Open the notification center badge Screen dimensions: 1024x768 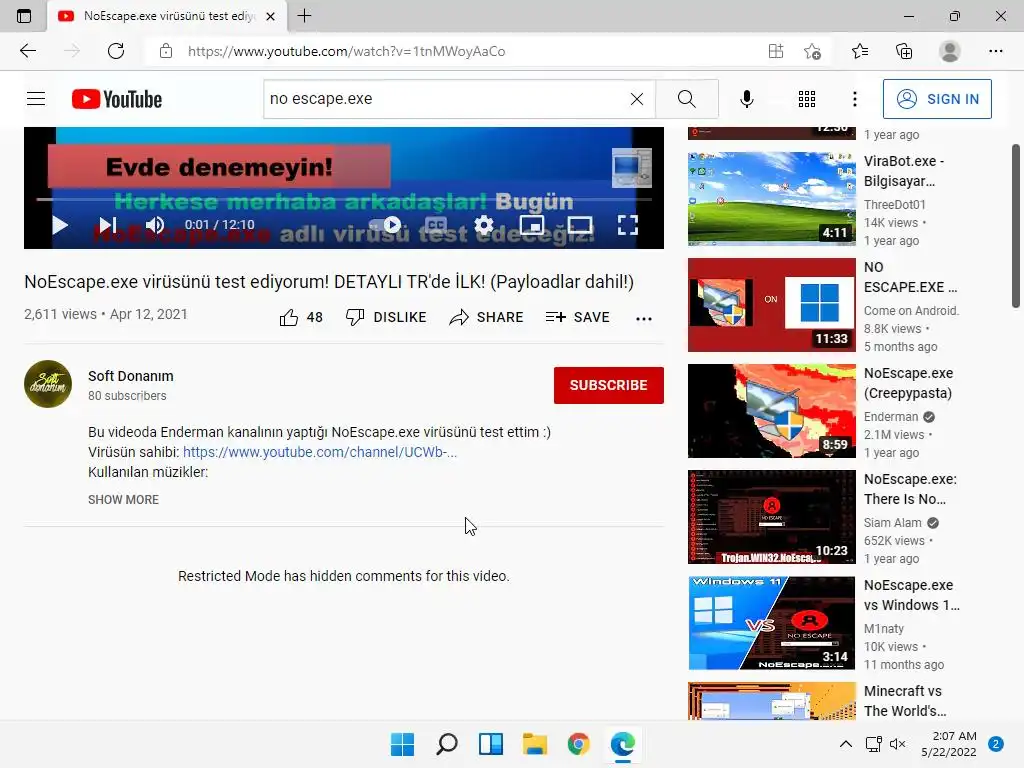996,744
